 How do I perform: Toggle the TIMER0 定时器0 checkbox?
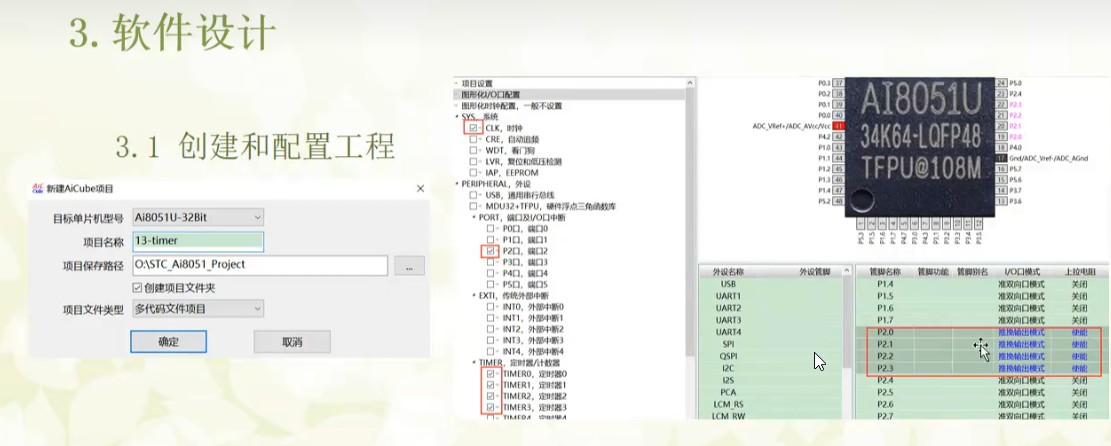[490, 374]
